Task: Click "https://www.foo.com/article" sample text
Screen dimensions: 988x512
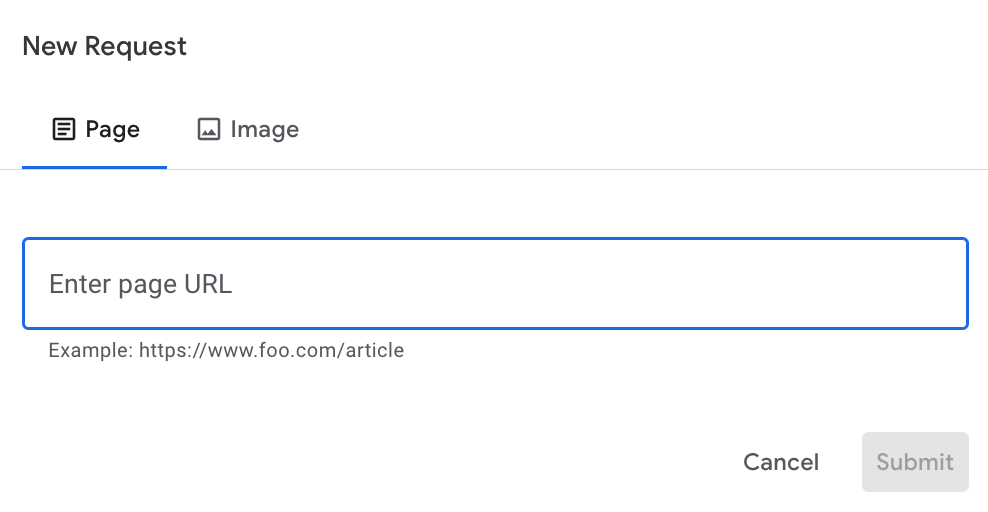Action: (x=271, y=351)
